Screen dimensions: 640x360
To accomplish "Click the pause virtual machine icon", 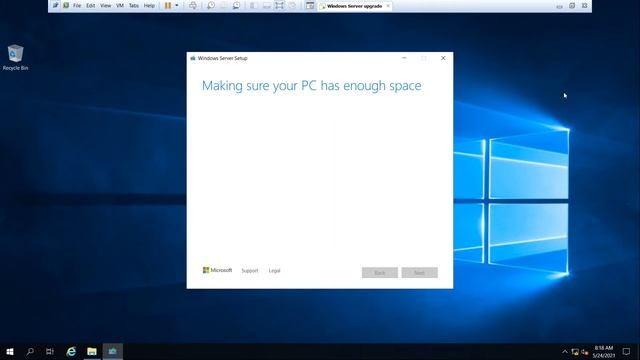I will 168,6.
